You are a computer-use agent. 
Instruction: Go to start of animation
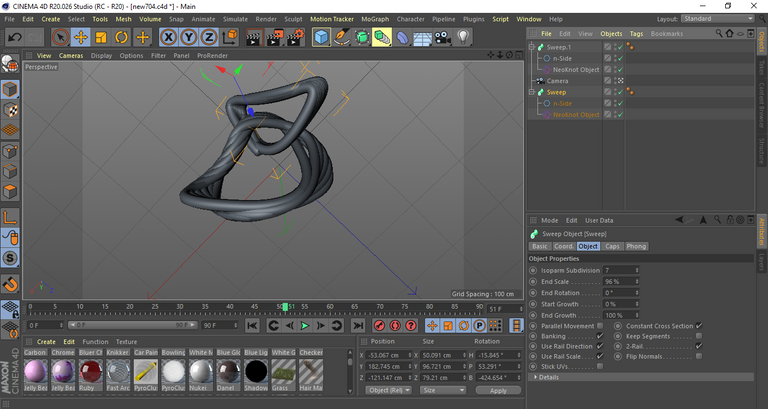point(252,325)
